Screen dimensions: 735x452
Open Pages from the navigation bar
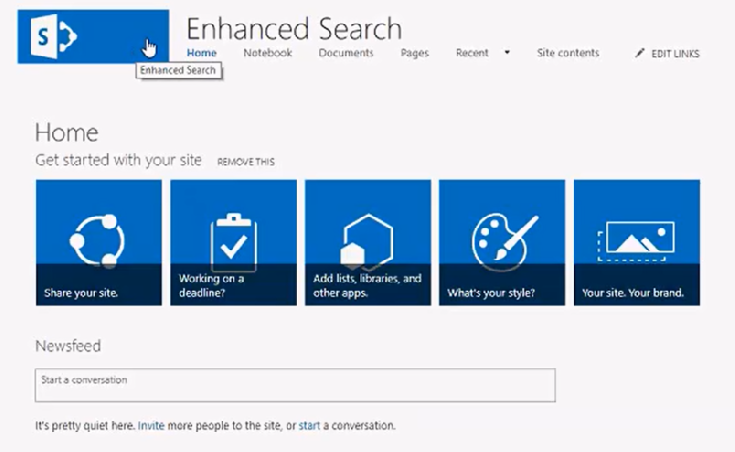click(415, 53)
